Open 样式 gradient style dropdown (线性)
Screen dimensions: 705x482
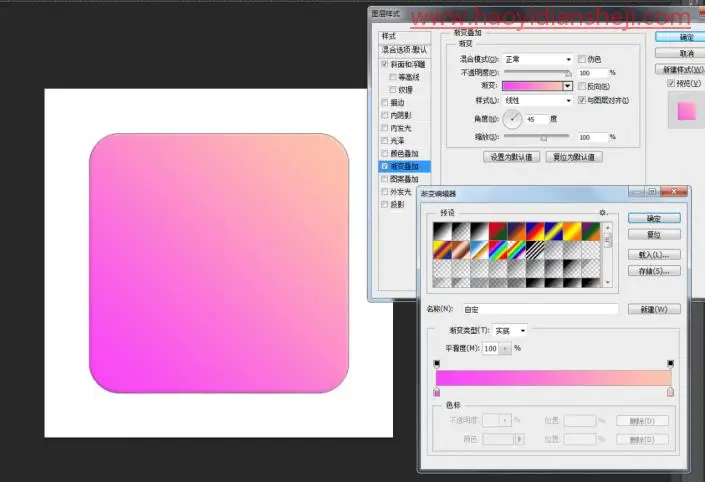click(538, 100)
